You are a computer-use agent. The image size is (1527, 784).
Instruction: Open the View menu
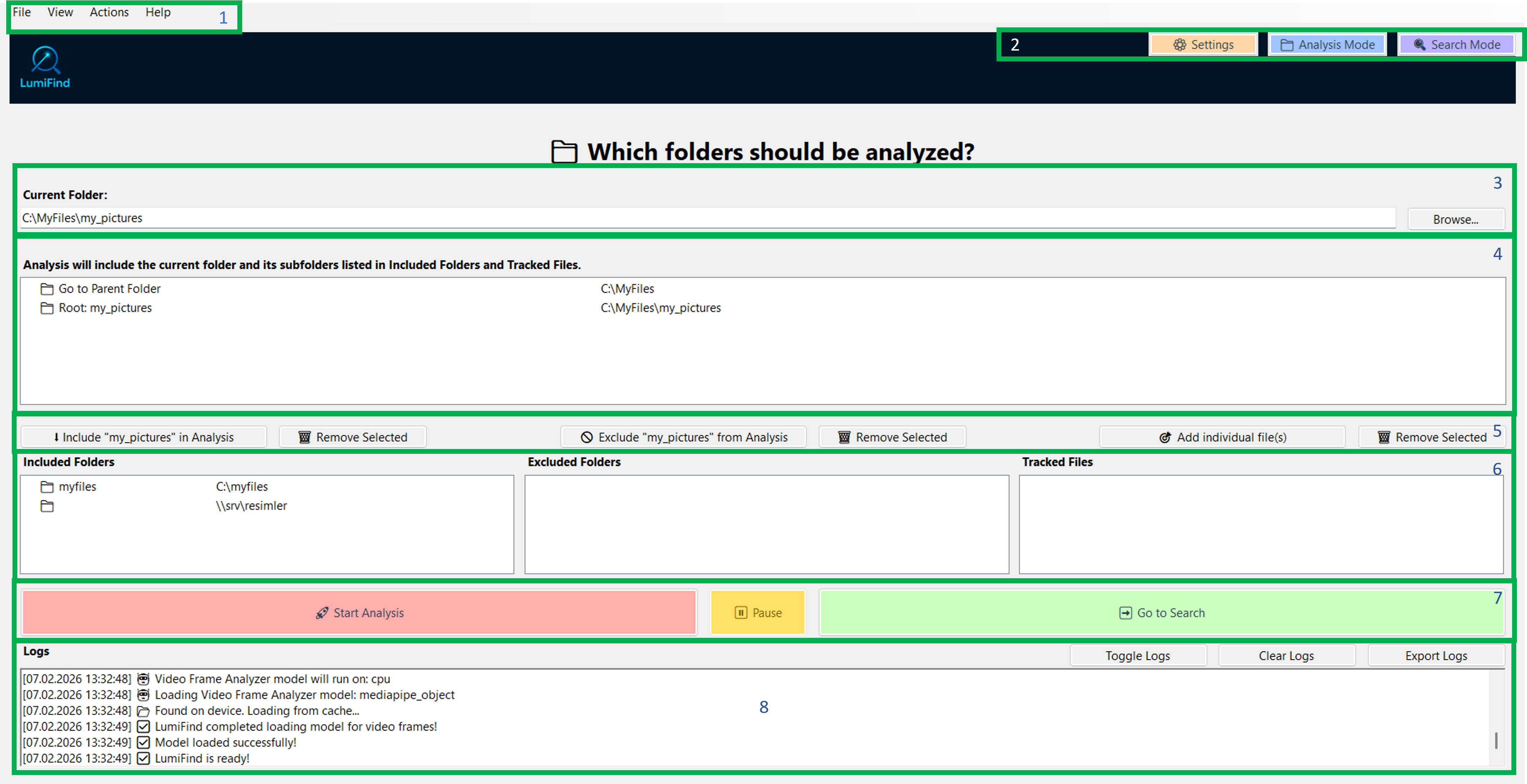click(x=60, y=12)
